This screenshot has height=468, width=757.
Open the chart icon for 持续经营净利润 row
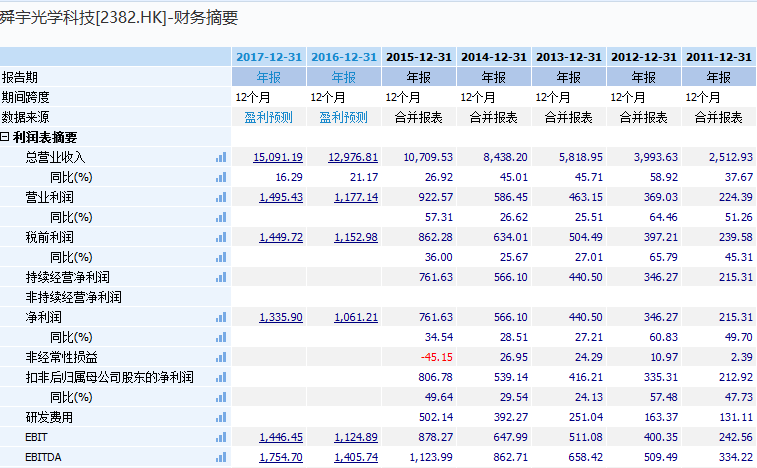[x=221, y=277]
